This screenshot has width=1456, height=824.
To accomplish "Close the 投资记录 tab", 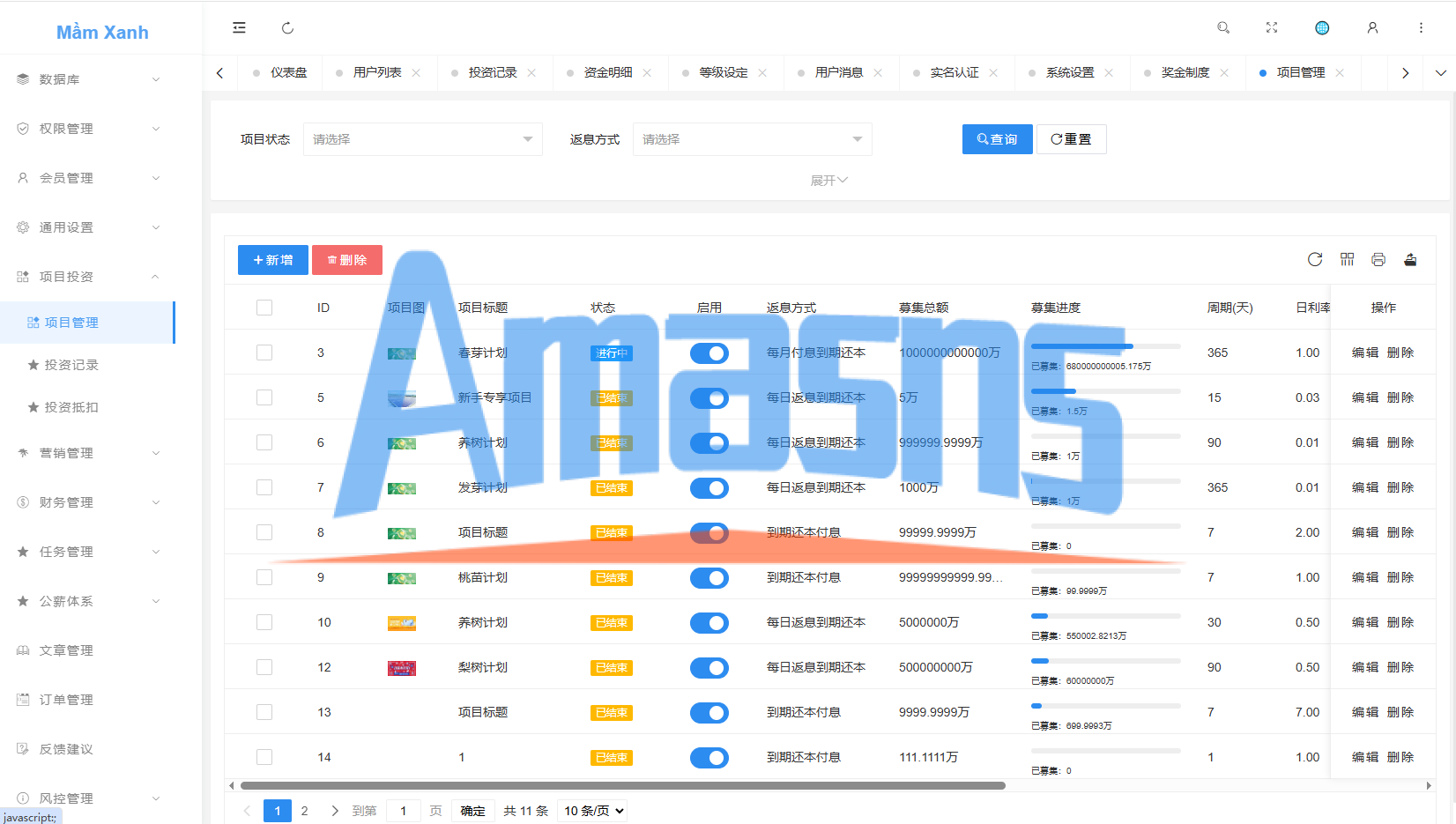I will coord(531,72).
